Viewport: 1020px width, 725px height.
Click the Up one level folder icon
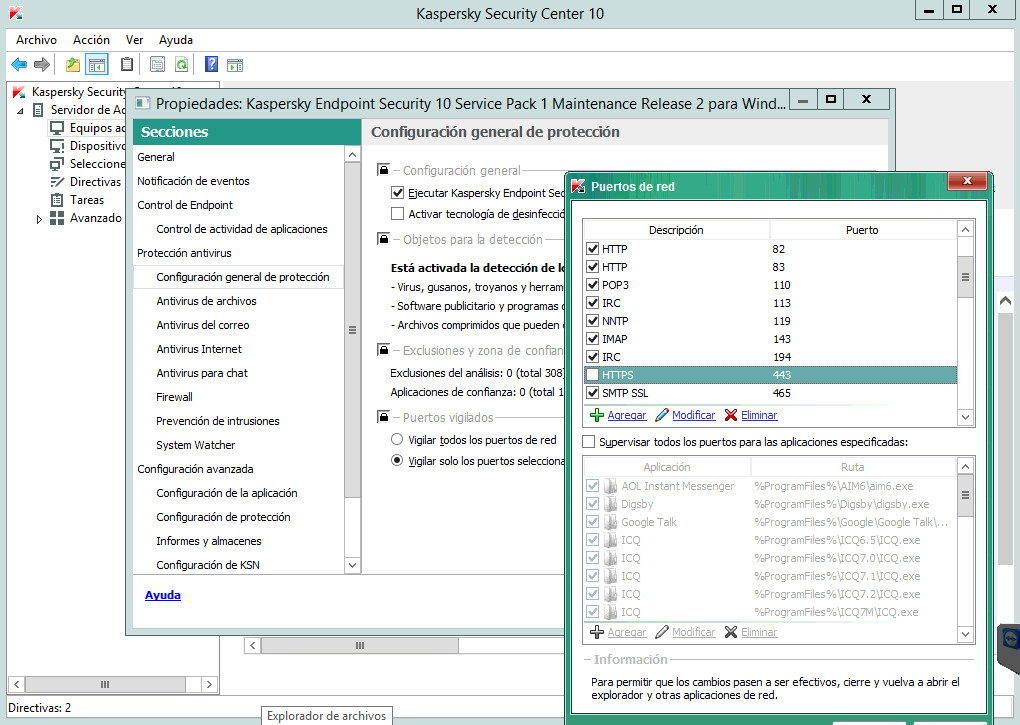[x=72, y=65]
